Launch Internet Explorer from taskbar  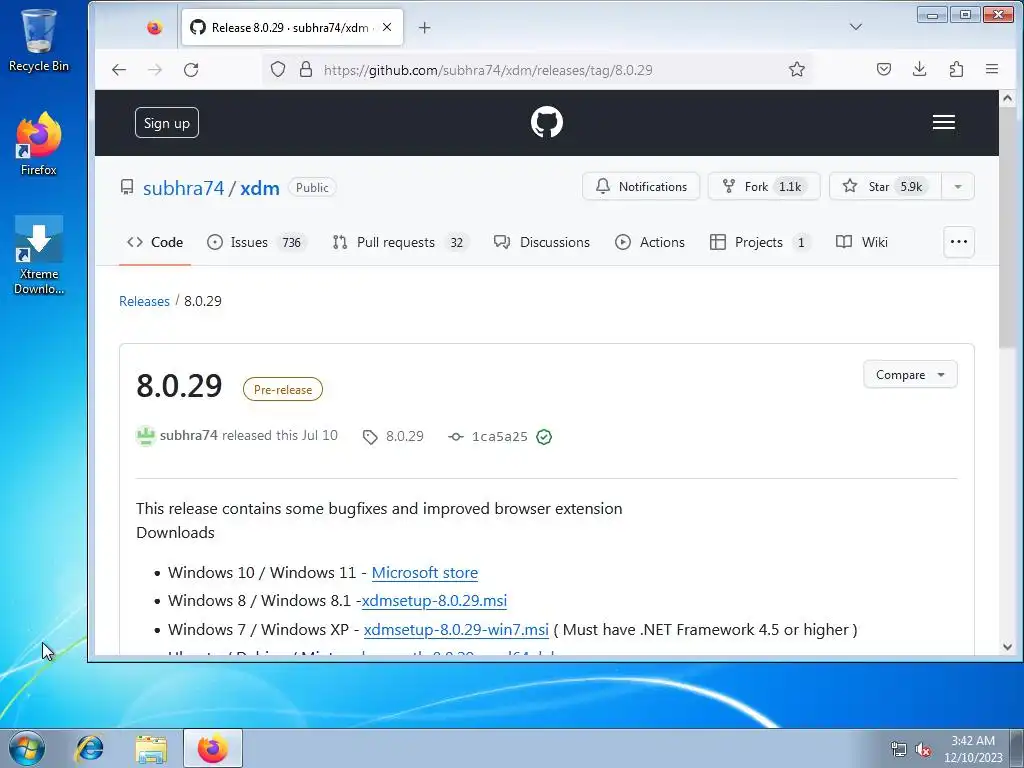[x=89, y=748]
